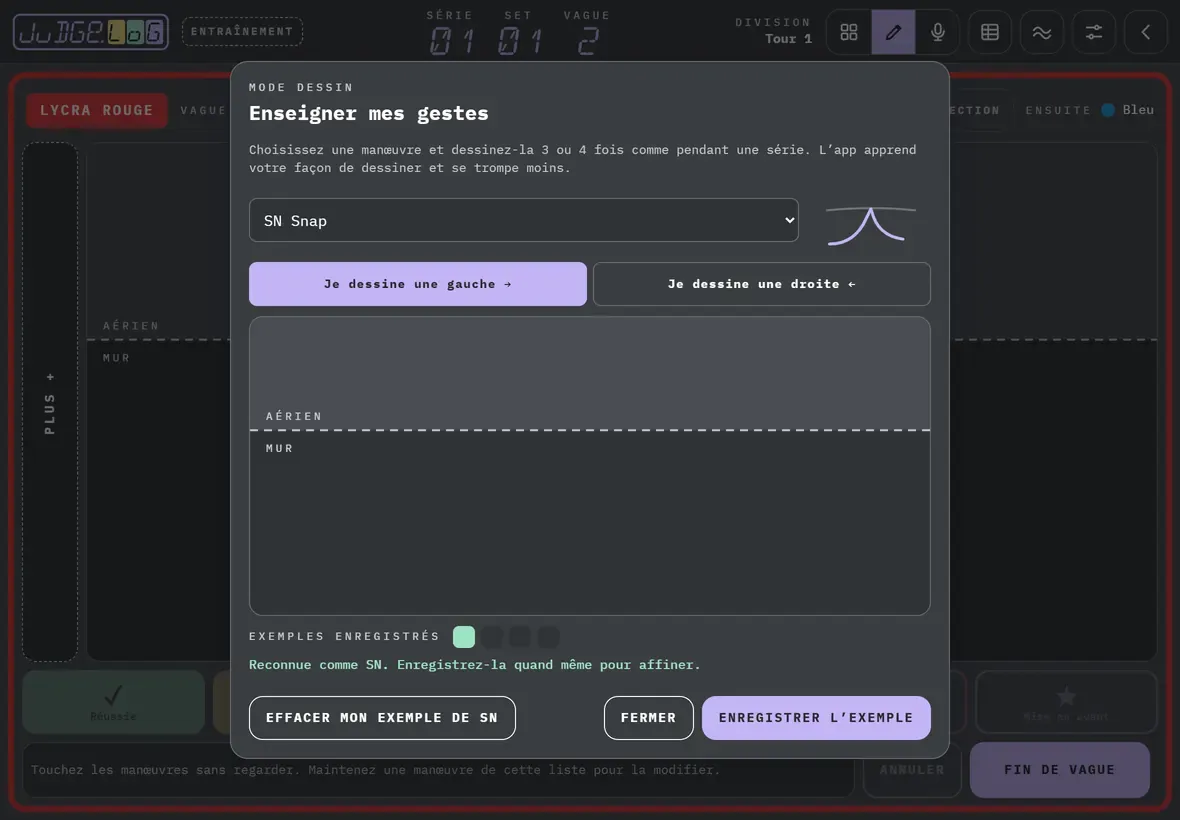The height and width of the screenshot is (820, 1180).
Task: Select 'Je dessine une gauche' option
Action: coord(418,284)
